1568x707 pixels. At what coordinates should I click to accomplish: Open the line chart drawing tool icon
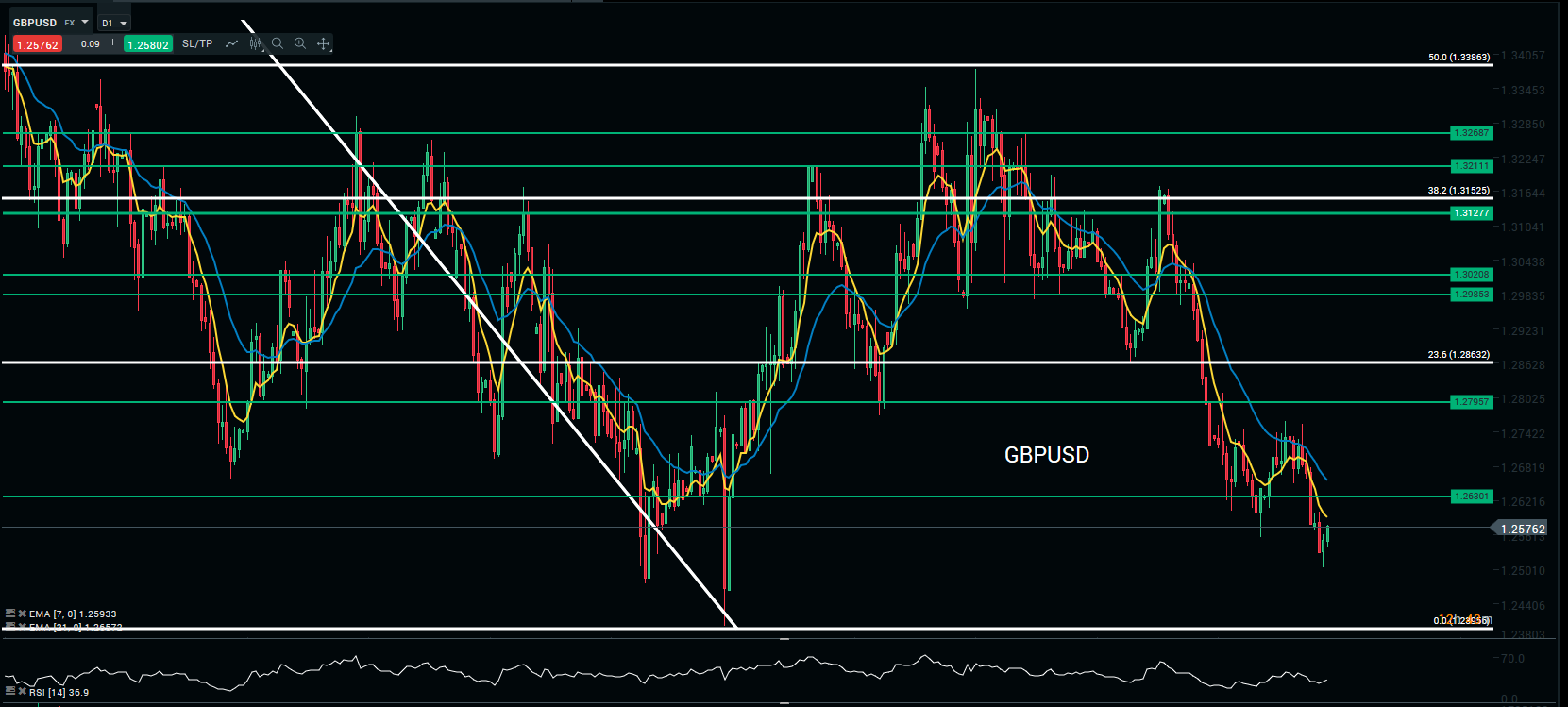(231, 43)
